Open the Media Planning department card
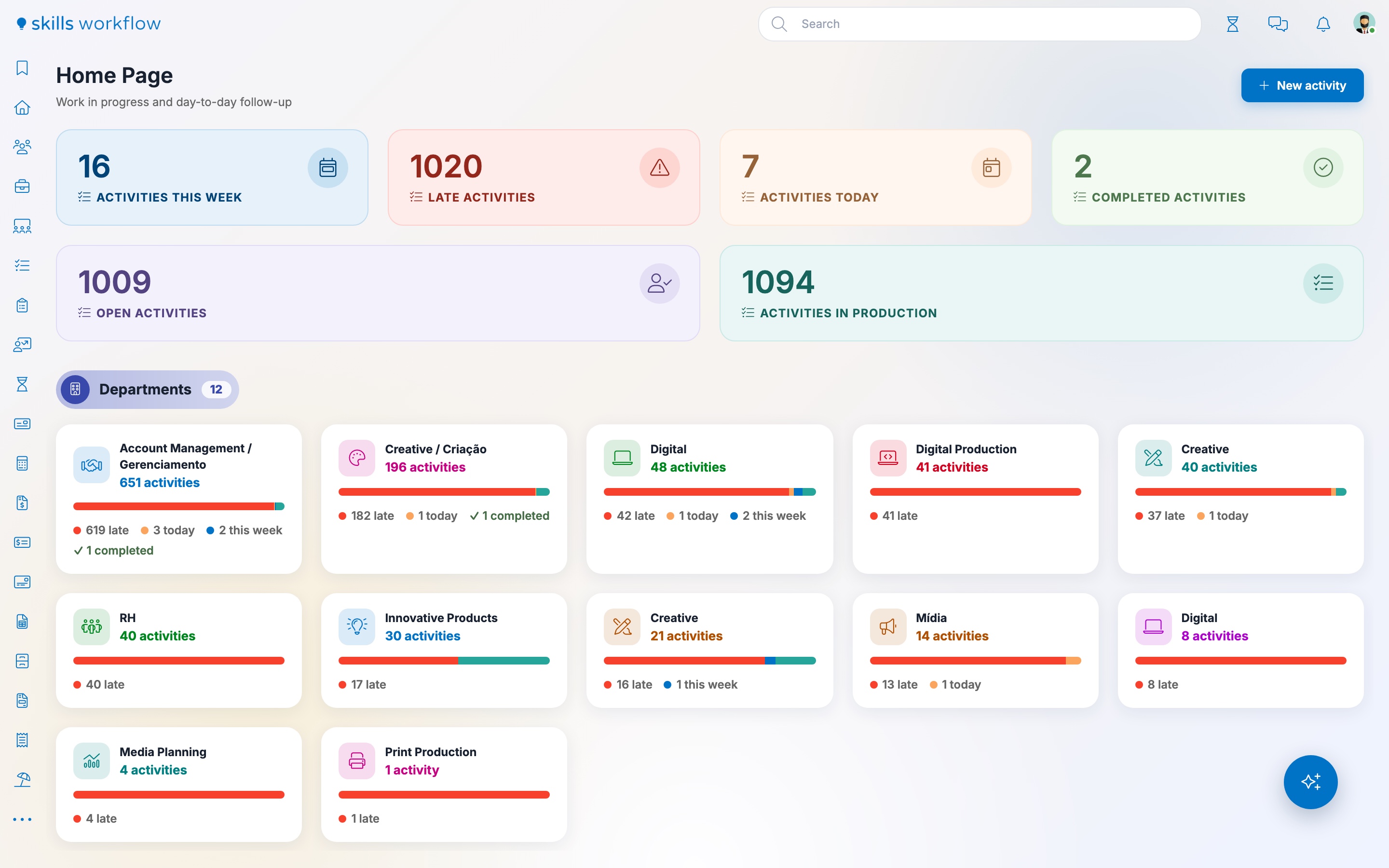 click(x=178, y=784)
